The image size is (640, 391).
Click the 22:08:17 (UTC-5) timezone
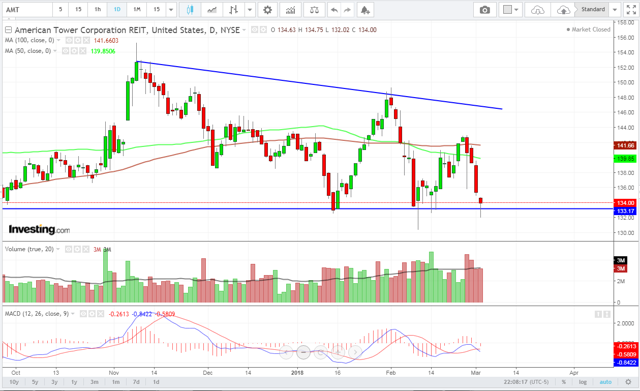(x=526, y=382)
